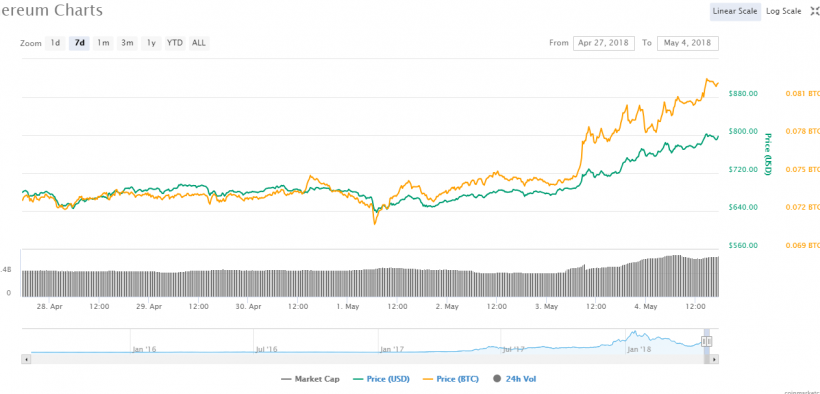Switch to Linear Scale
This screenshot has height=394, width=820.
click(735, 12)
